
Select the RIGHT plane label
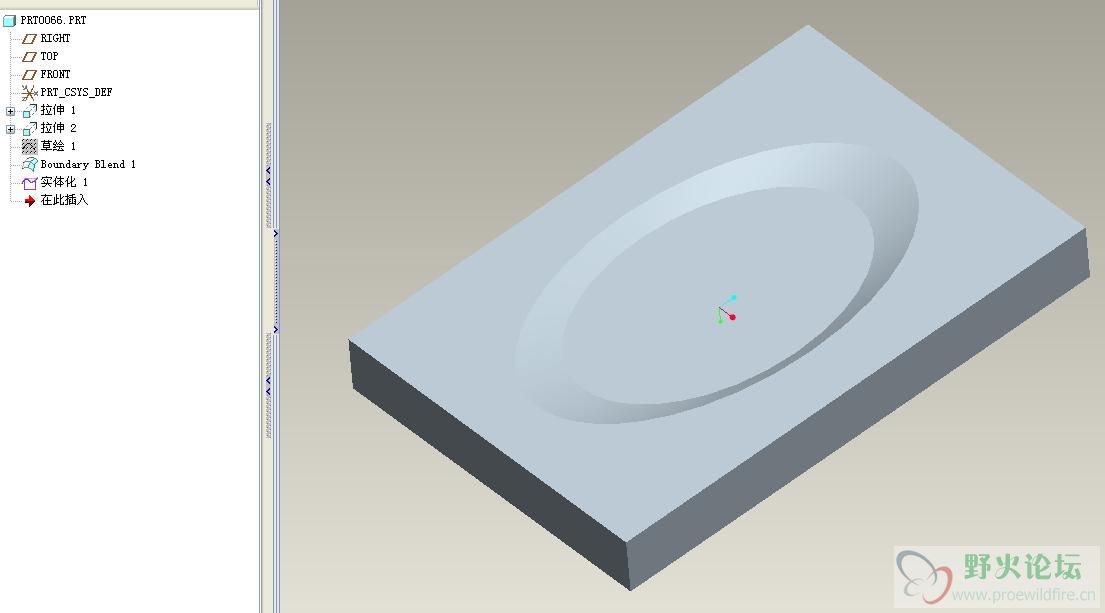pos(55,38)
